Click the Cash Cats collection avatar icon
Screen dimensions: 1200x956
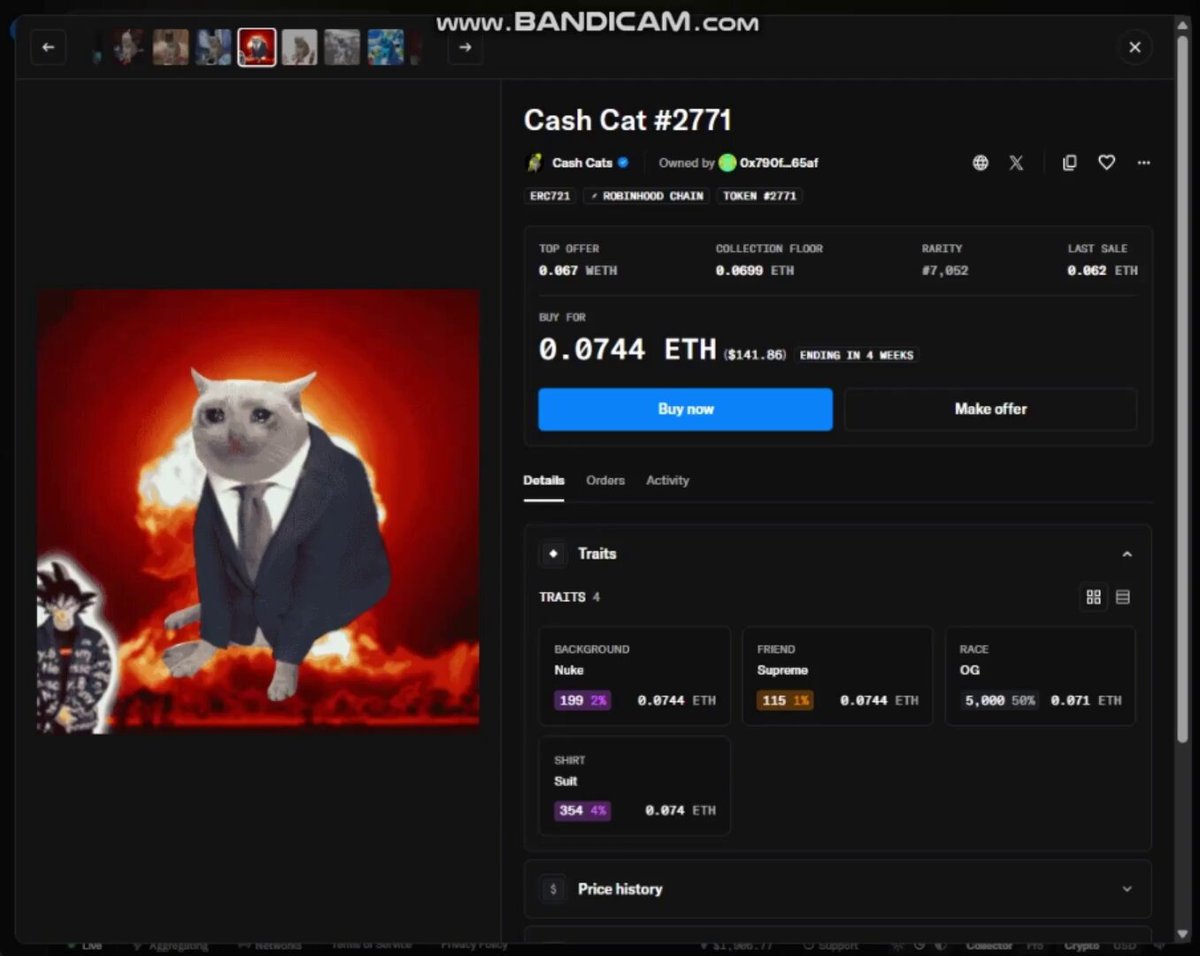tap(535, 163)
